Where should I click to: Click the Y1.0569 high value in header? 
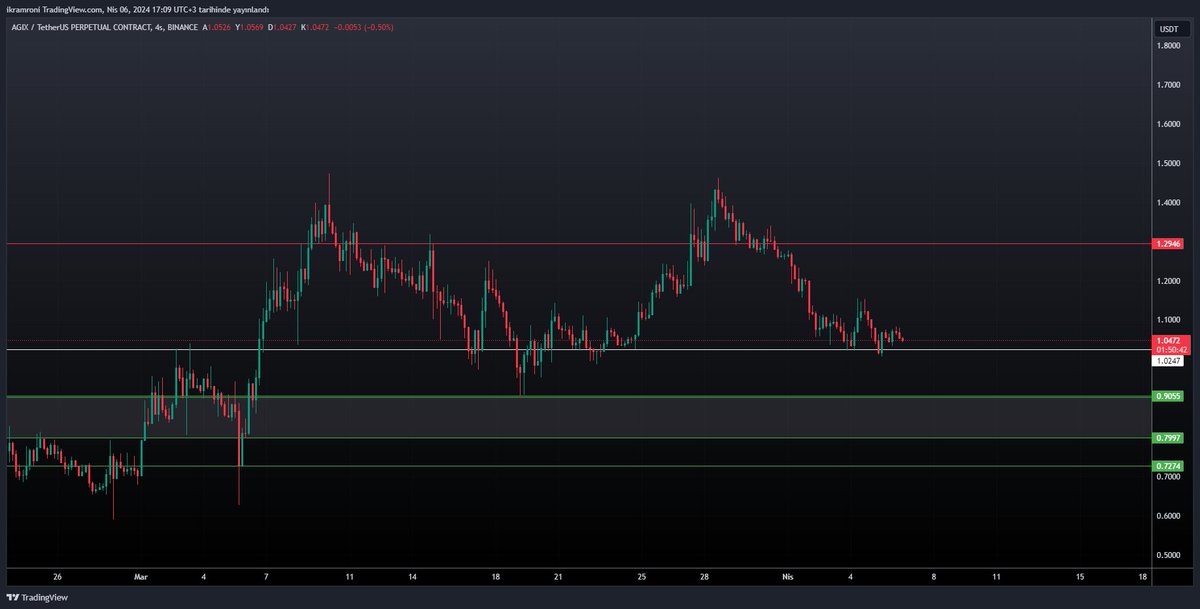pos(249,27)
